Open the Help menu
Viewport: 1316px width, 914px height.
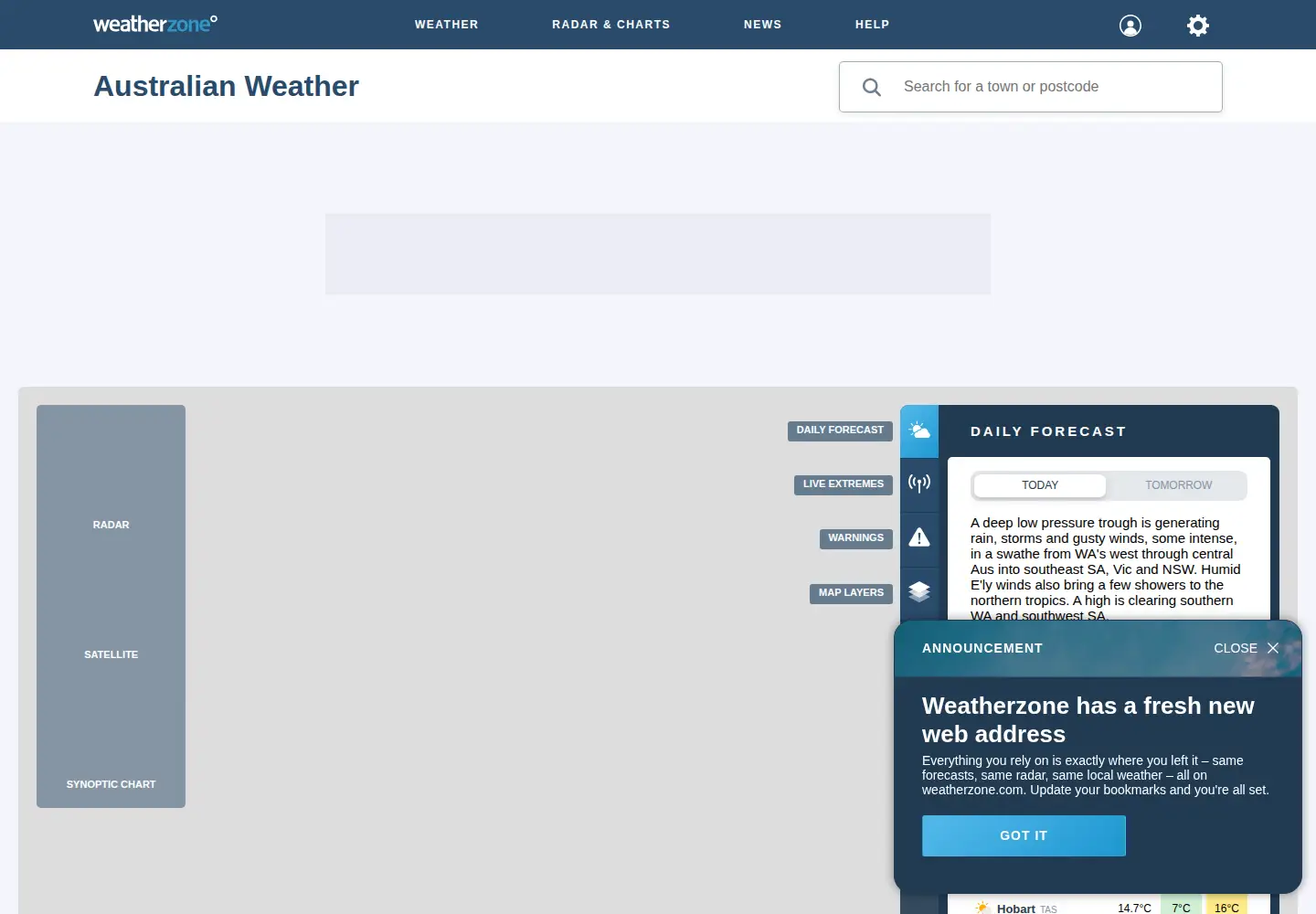pos(873,25)
